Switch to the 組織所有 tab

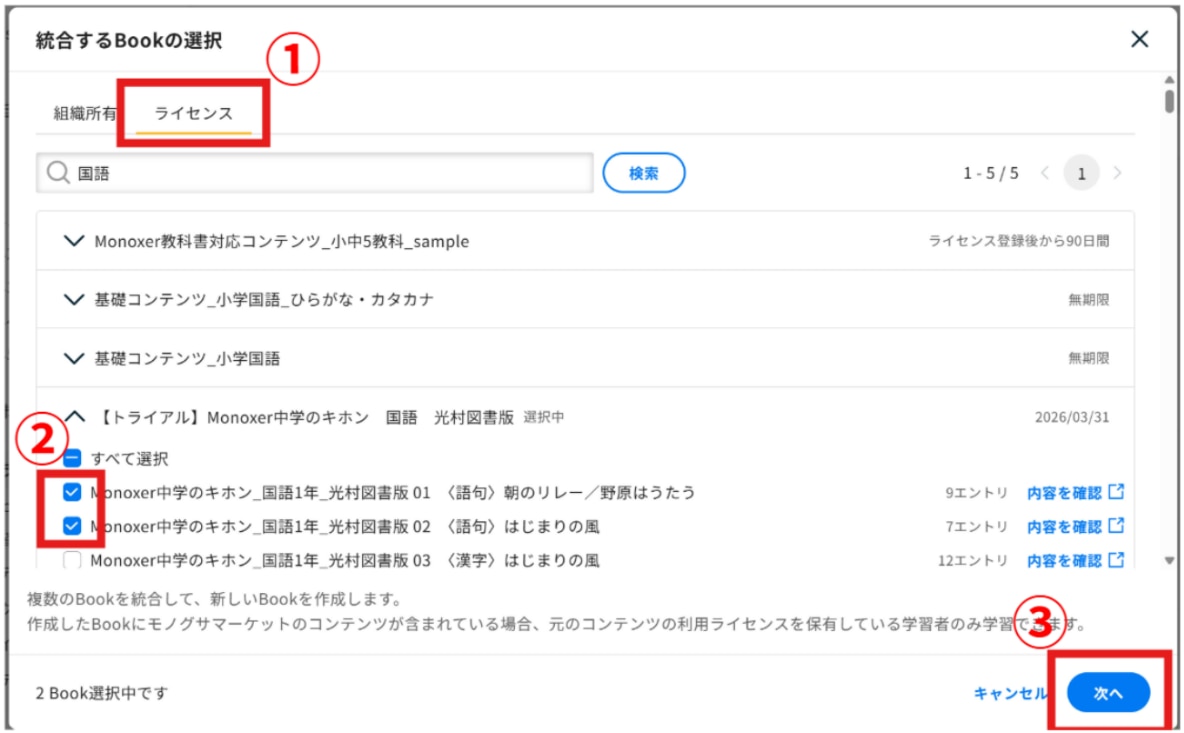pyautogui.click(x=85, y=113)
